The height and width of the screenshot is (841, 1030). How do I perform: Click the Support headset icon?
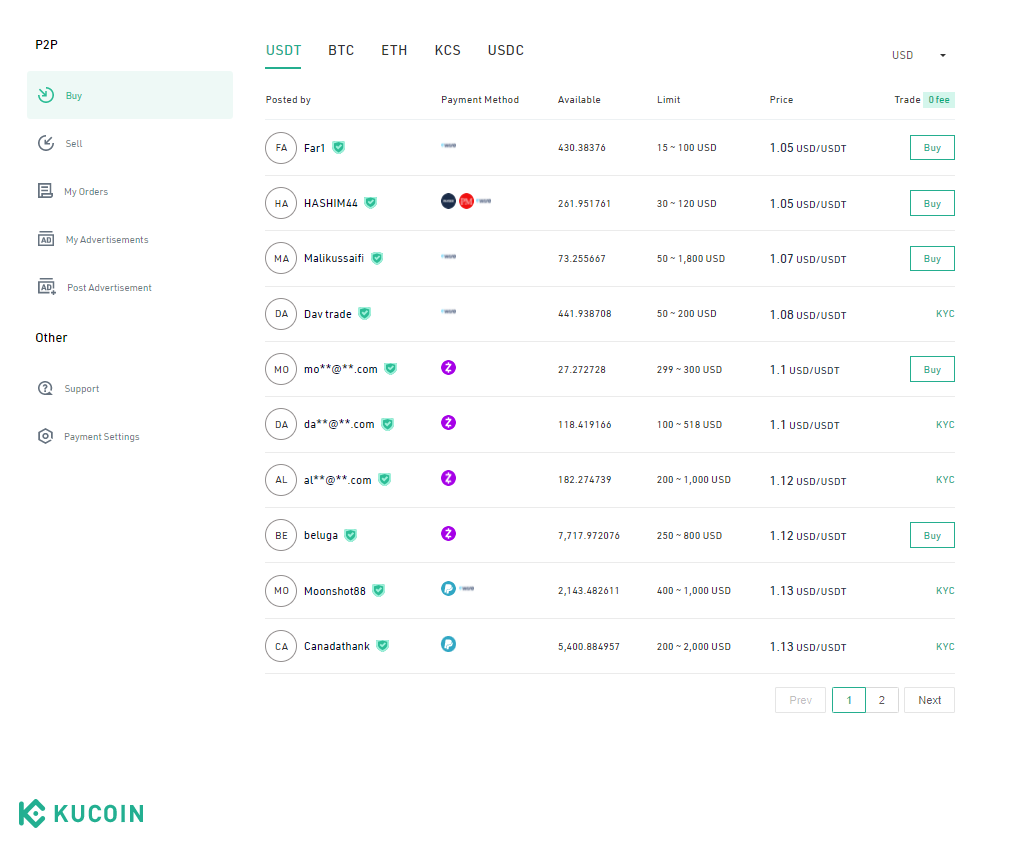click(x=45, y=388)
